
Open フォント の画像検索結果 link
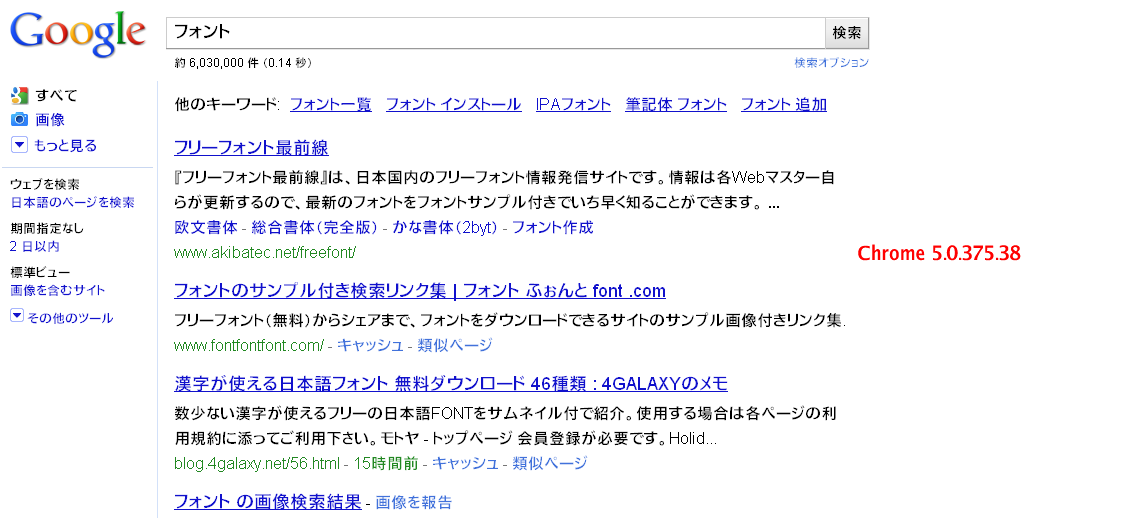point(267,501)
